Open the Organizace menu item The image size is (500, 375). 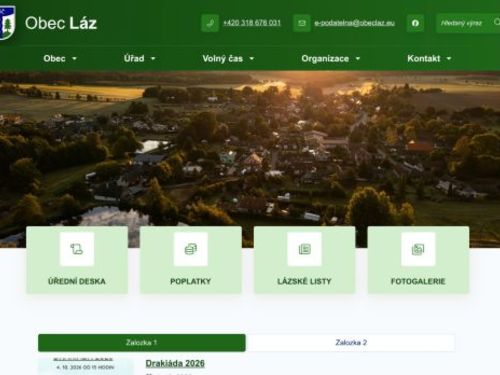[x=325, y=59]
